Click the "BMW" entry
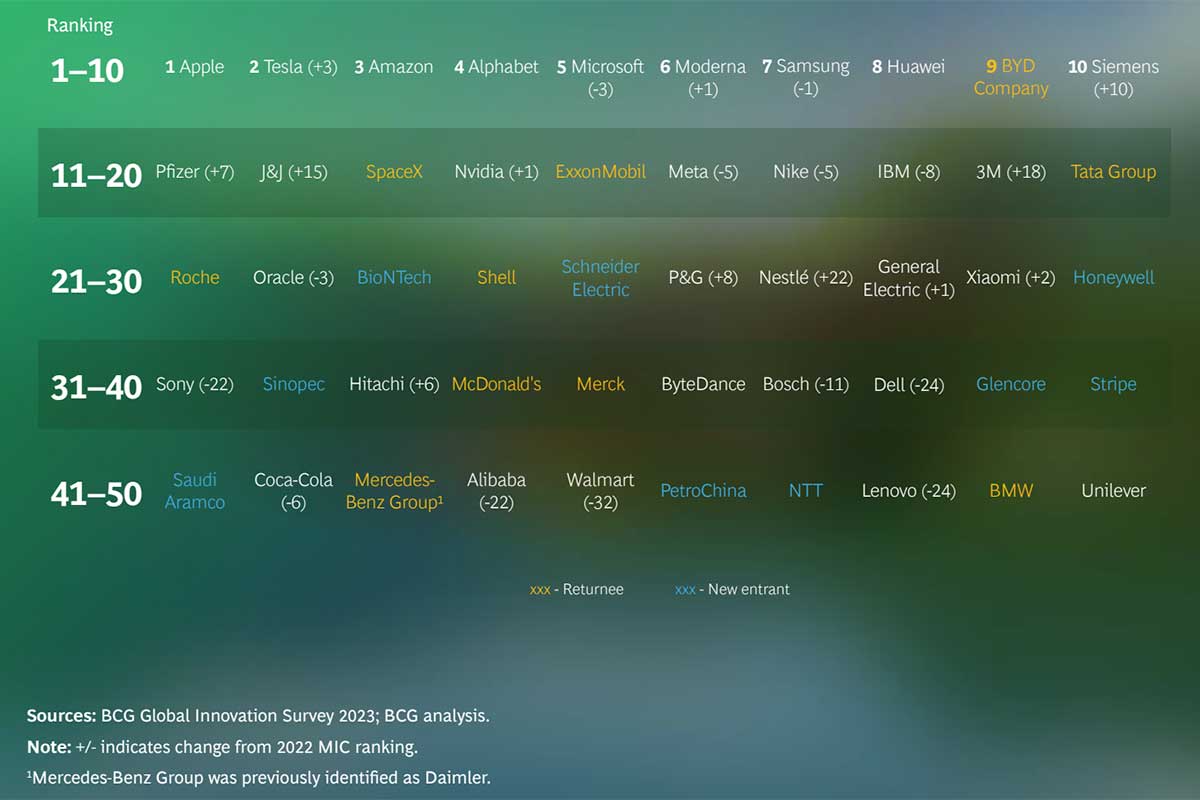This screenshot has width=1200, height=800. 1011,491
